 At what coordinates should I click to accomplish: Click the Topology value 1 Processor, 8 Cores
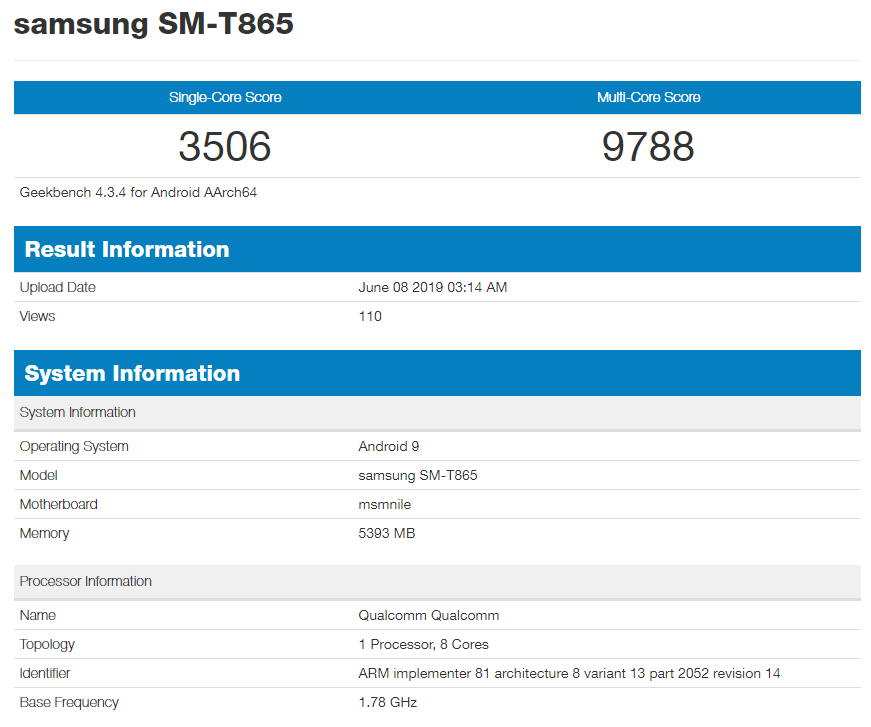(x=424, y=644)
